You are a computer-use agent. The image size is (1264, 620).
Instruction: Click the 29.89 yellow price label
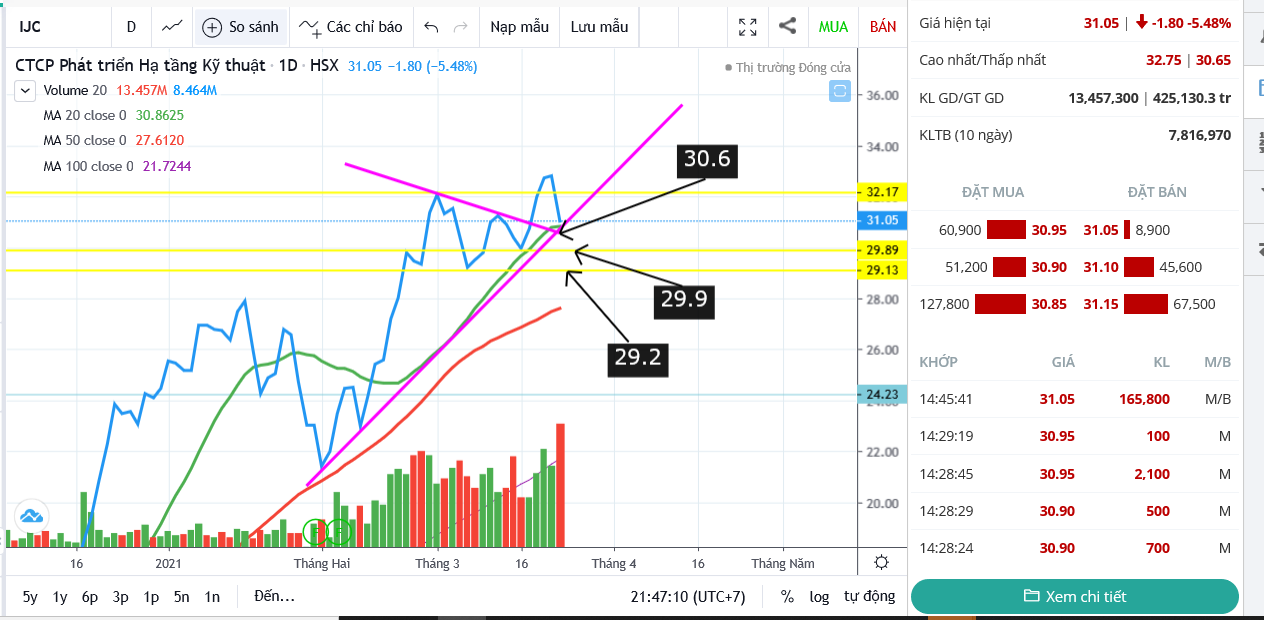pos(882,250)
